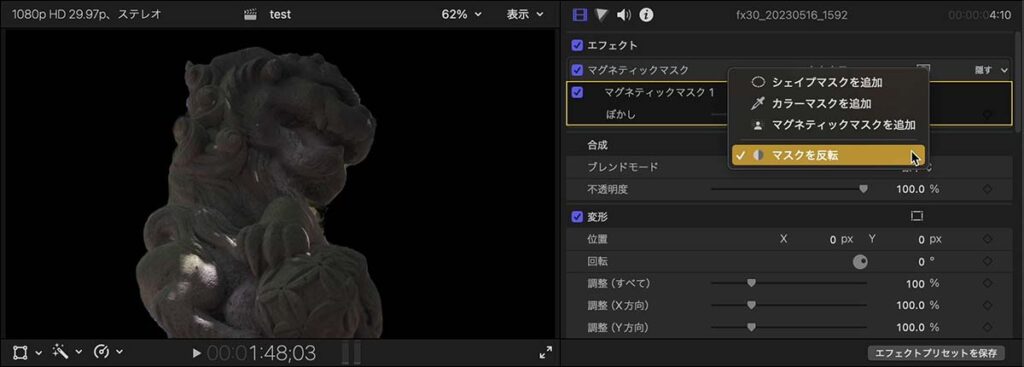Click the transform onscreen controls icon

pyautogui.click(x=916, y=216)
